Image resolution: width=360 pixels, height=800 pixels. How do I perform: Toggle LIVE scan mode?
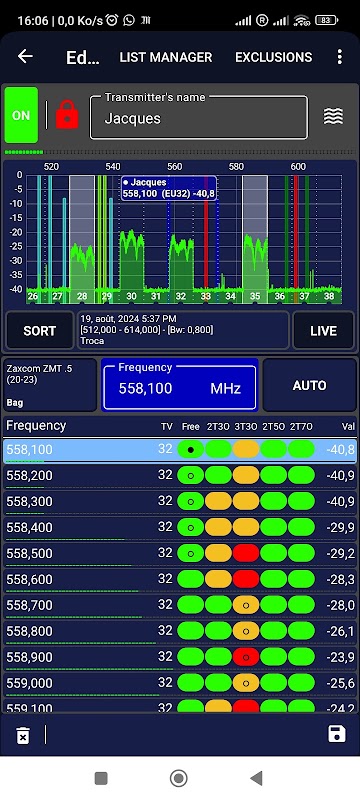click(x=323, y=331)
